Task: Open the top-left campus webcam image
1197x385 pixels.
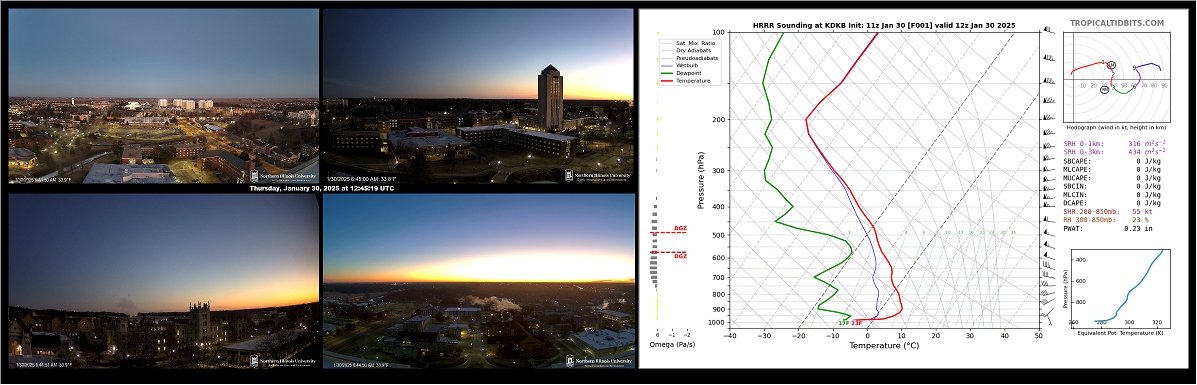Action: [163, 96]
